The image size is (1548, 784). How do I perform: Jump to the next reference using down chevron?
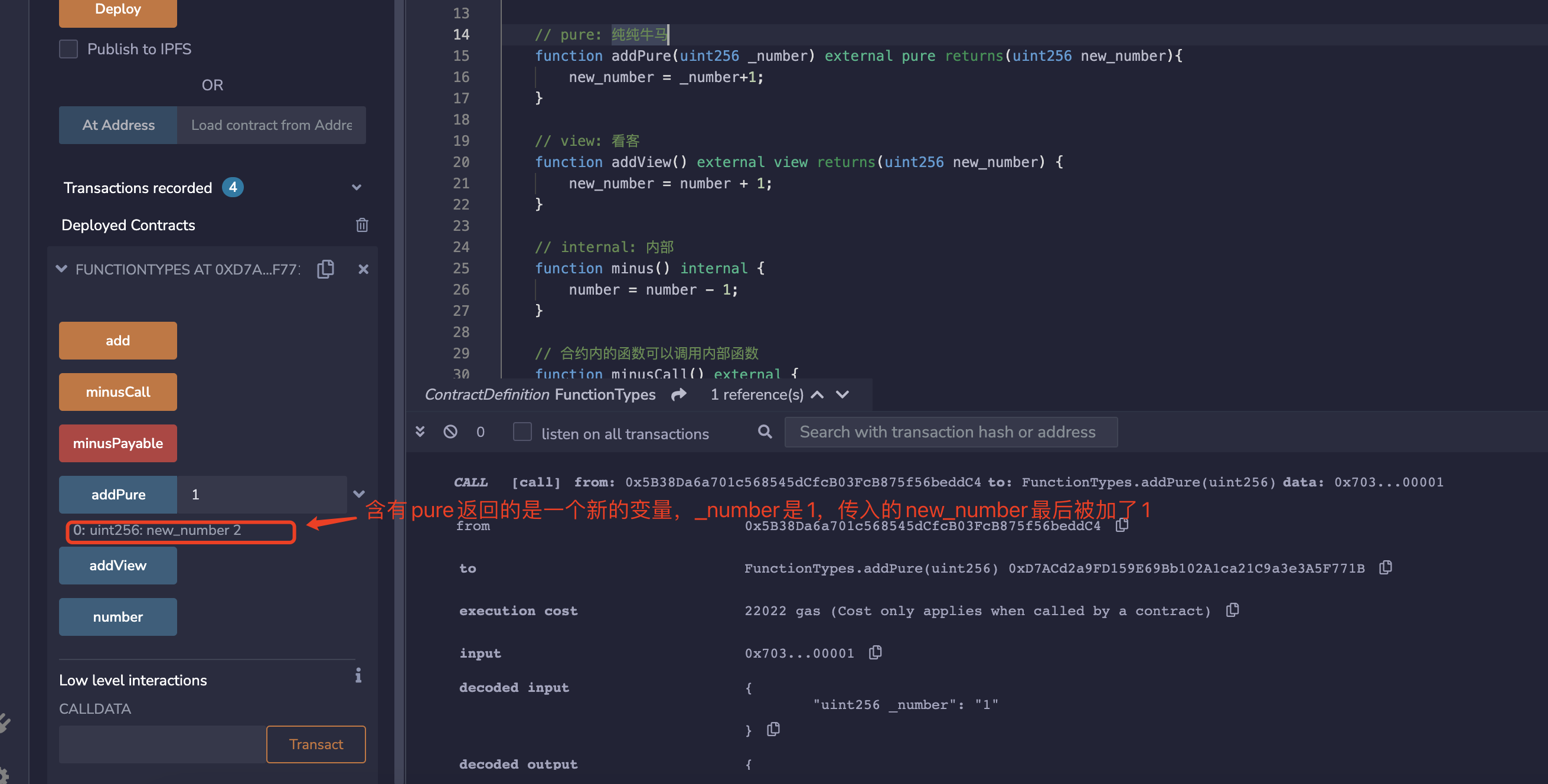click(842, 394)
